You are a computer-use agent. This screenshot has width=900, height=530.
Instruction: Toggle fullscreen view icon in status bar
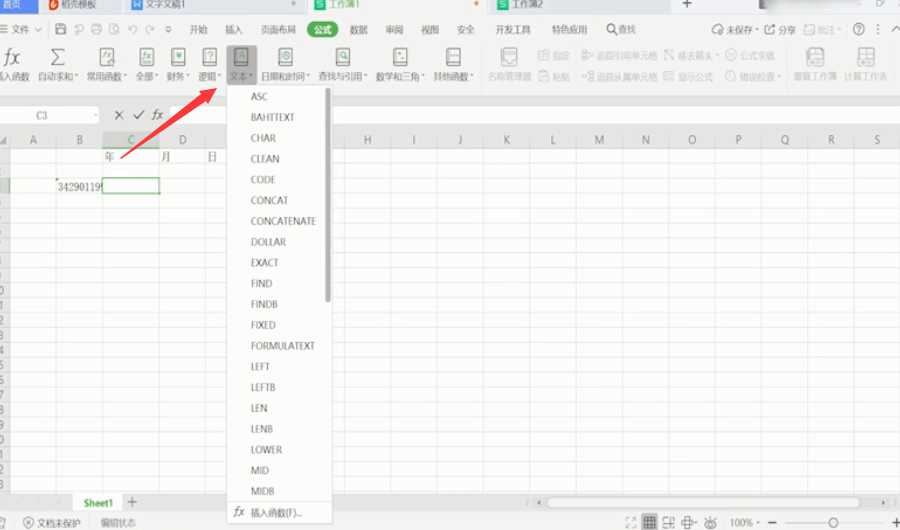coord(630,523)
